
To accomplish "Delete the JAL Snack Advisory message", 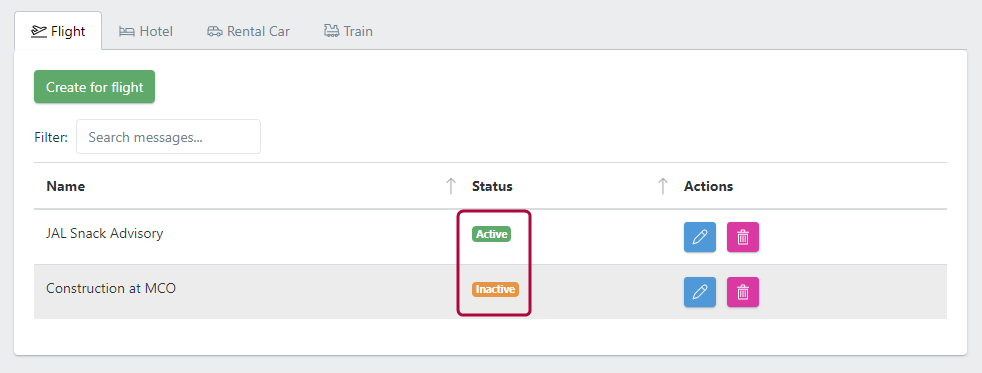I will 743,237.
